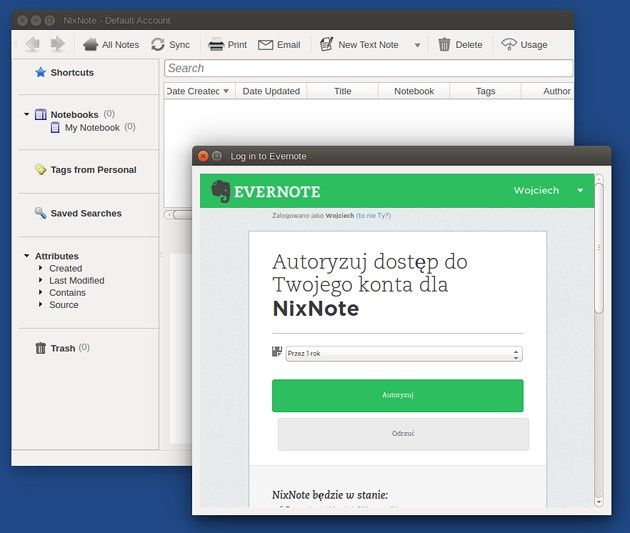Sort by Tags column header
Image resolution: width=630 pixels, height=533 pixels.
coord(485,91)
